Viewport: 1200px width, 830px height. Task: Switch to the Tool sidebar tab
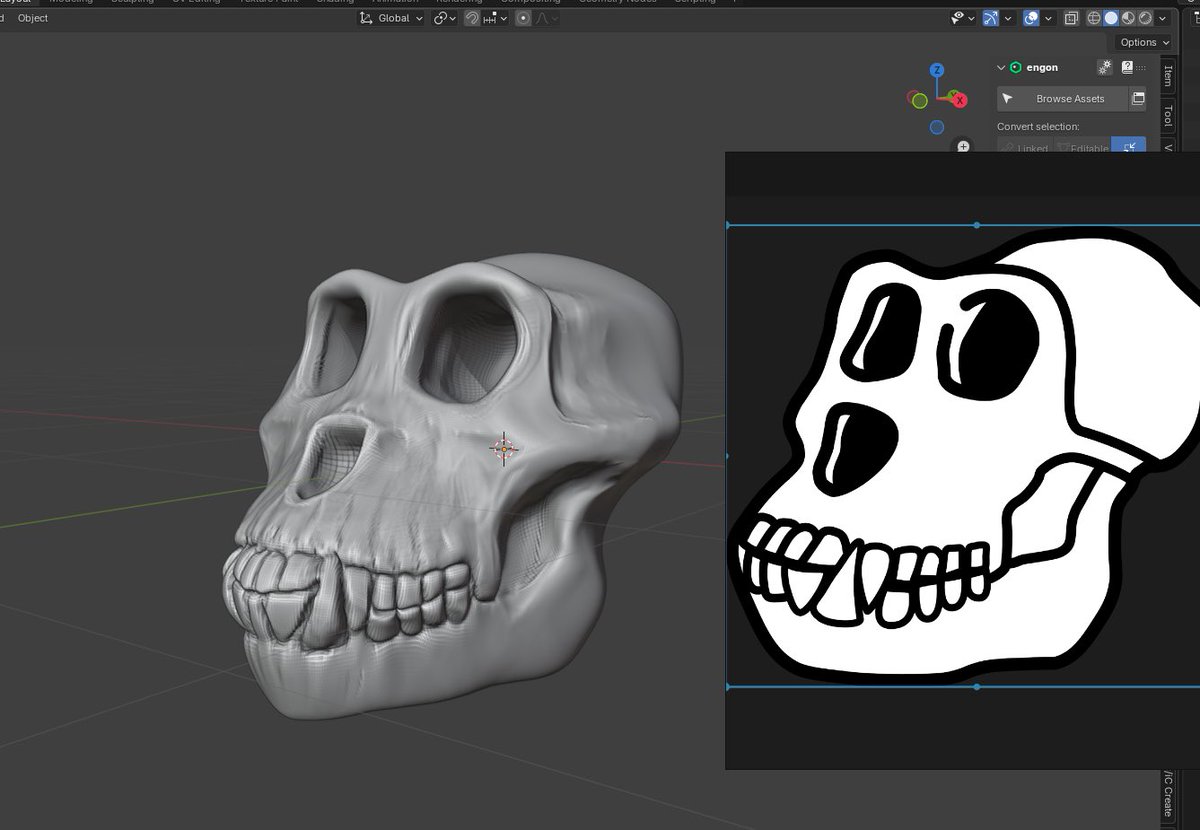[x=1168, y=116]
